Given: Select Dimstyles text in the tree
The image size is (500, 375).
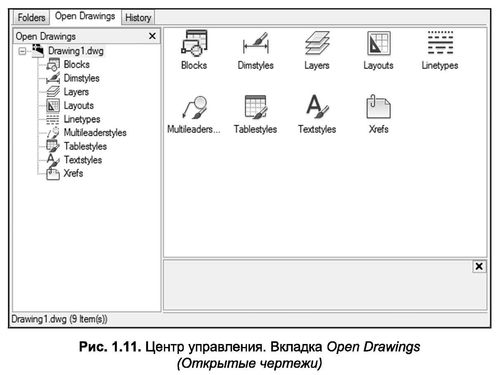Looking at the screenshot, I should click(x=82, y=78).
